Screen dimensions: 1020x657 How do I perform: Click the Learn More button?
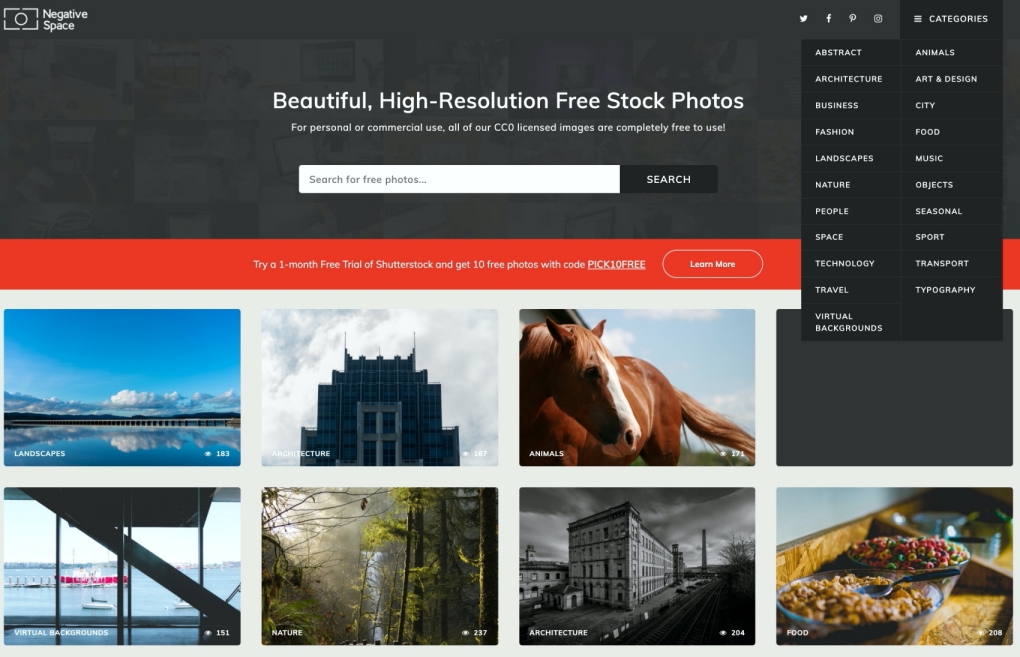[x=712, y=264]
